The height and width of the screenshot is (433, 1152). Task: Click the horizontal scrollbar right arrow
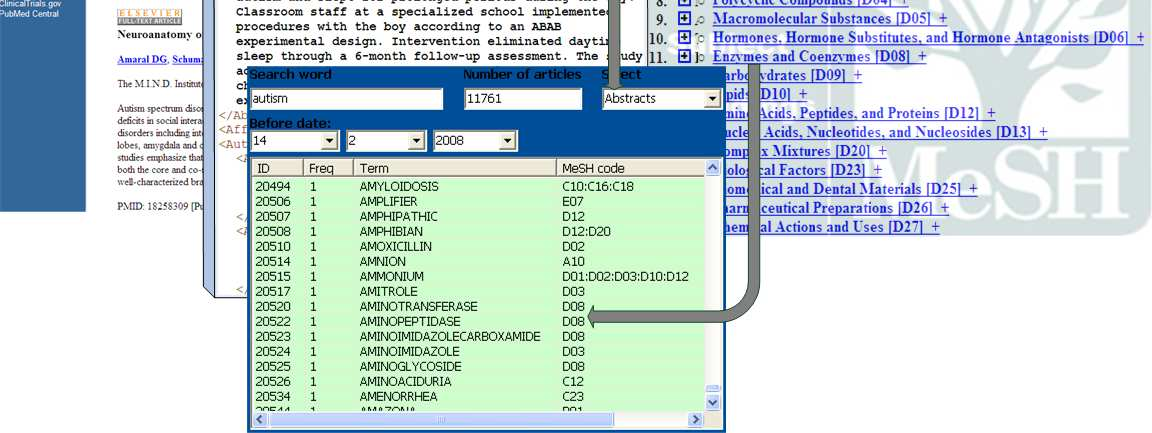click(x=695, y=419)
